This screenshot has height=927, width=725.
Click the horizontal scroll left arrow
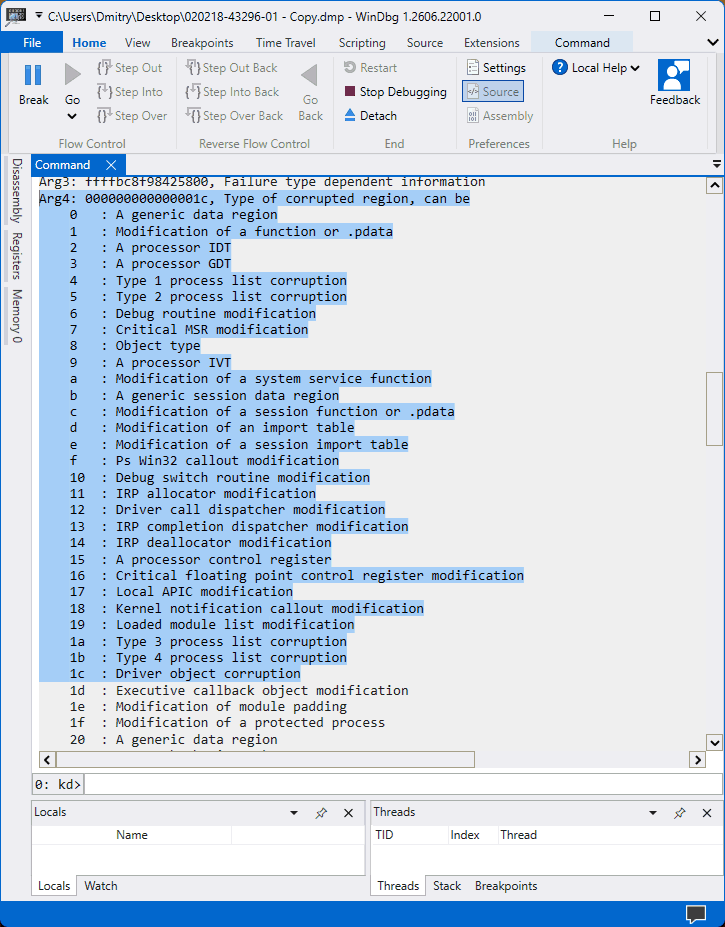pos(47,760)
